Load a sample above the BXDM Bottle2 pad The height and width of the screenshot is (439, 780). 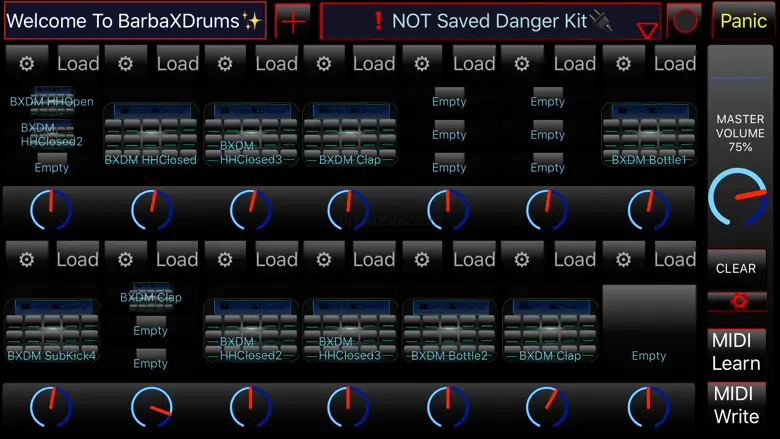pos(474,259)
